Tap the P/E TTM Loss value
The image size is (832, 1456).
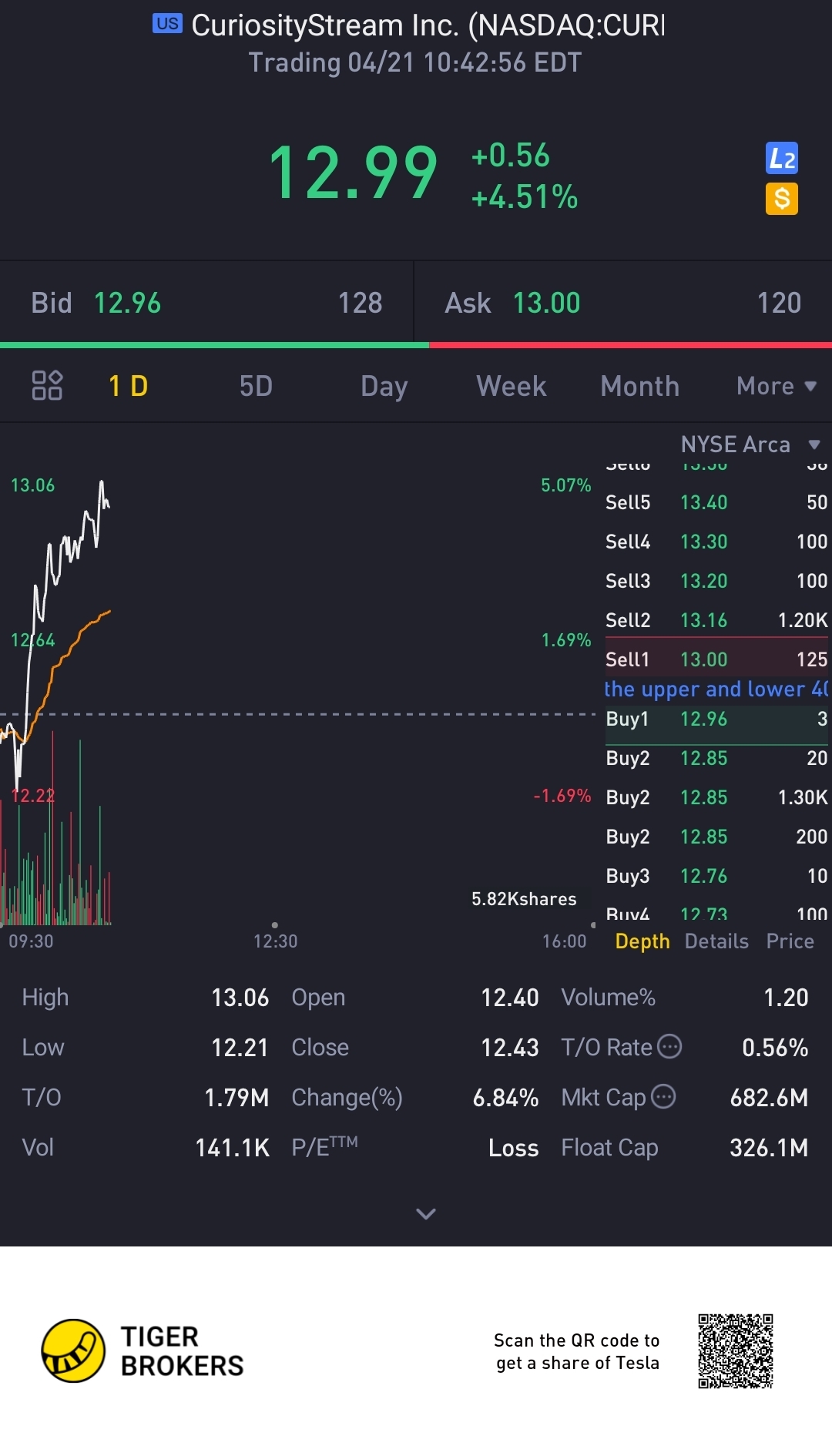(x=513, y=1148)
